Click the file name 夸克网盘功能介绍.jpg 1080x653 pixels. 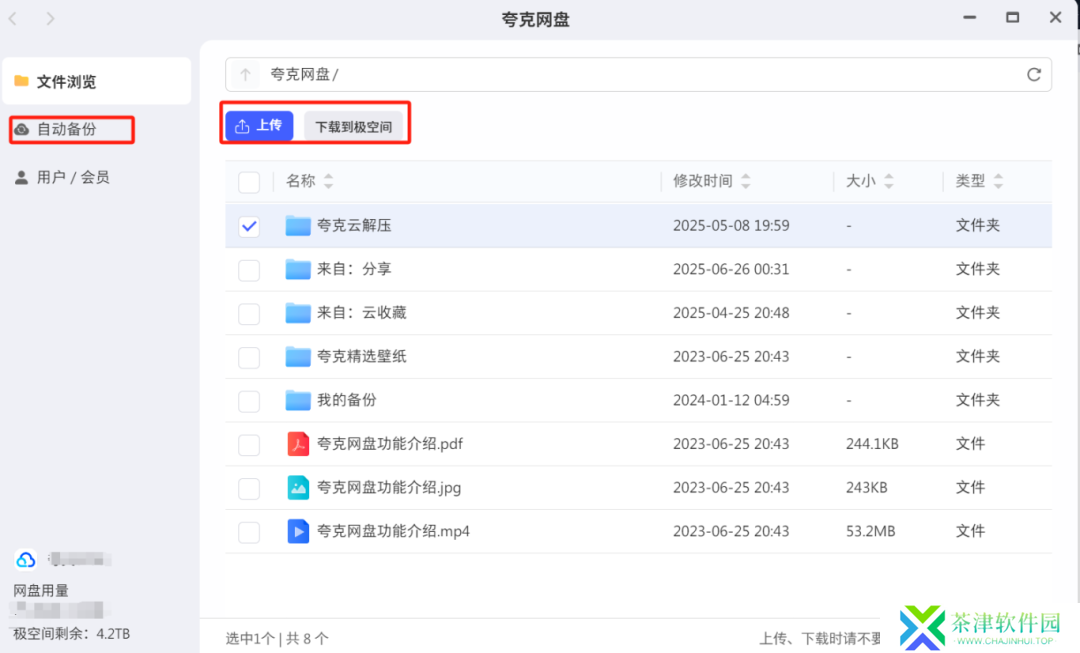389,488
